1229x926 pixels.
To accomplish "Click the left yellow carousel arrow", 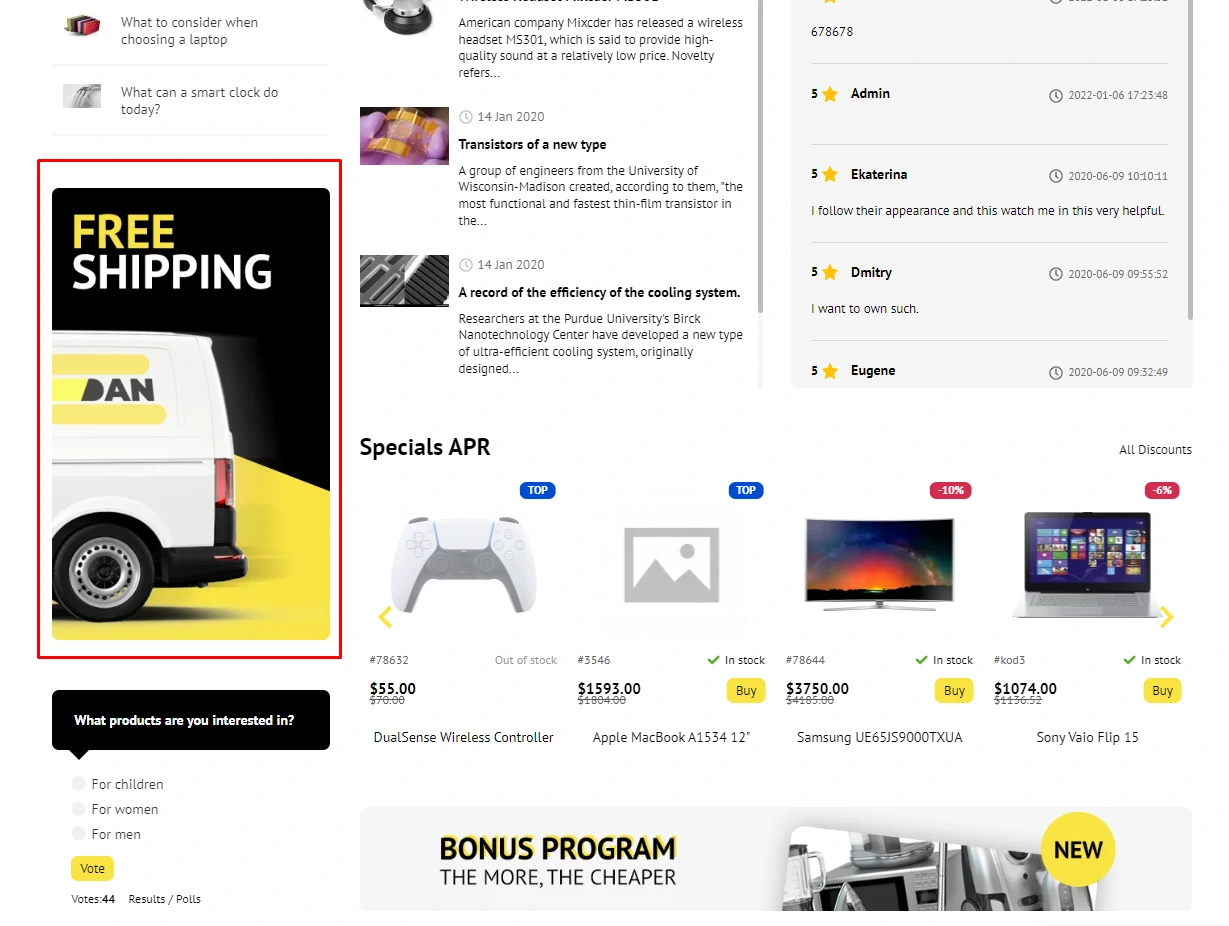I will 386,617.
